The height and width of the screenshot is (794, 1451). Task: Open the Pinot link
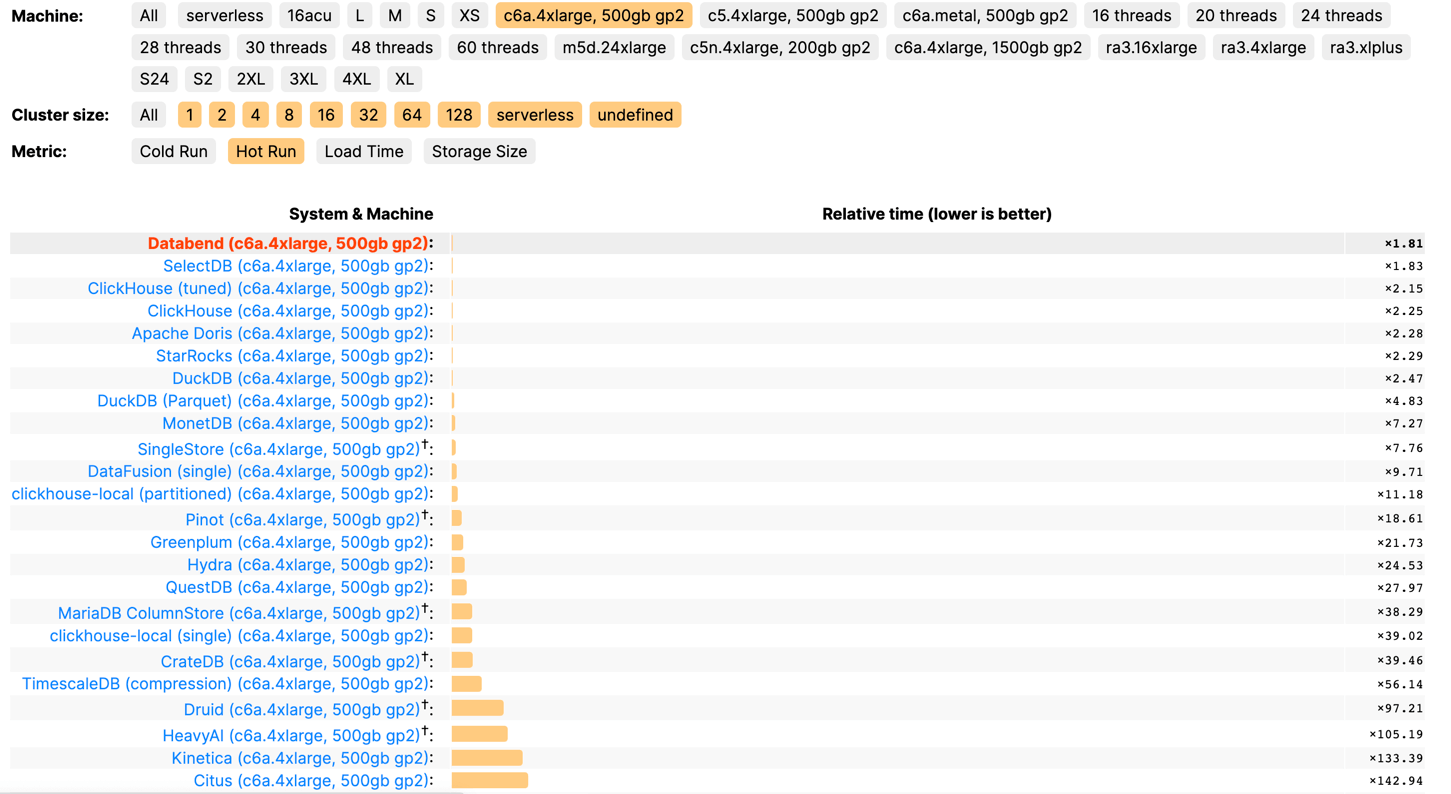[x=303, y=520]
